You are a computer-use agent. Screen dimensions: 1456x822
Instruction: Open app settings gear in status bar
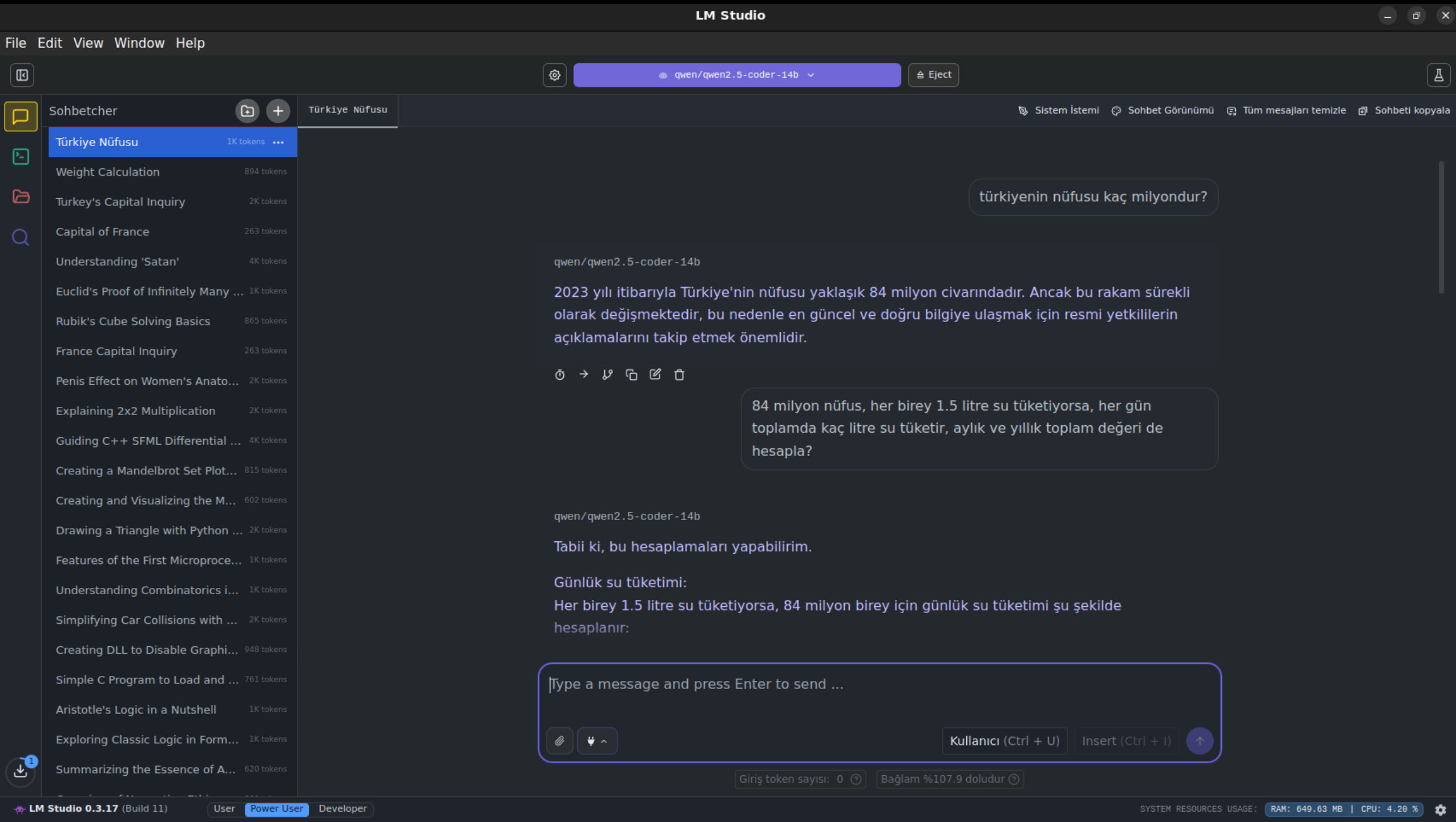tap(1441, 809)
